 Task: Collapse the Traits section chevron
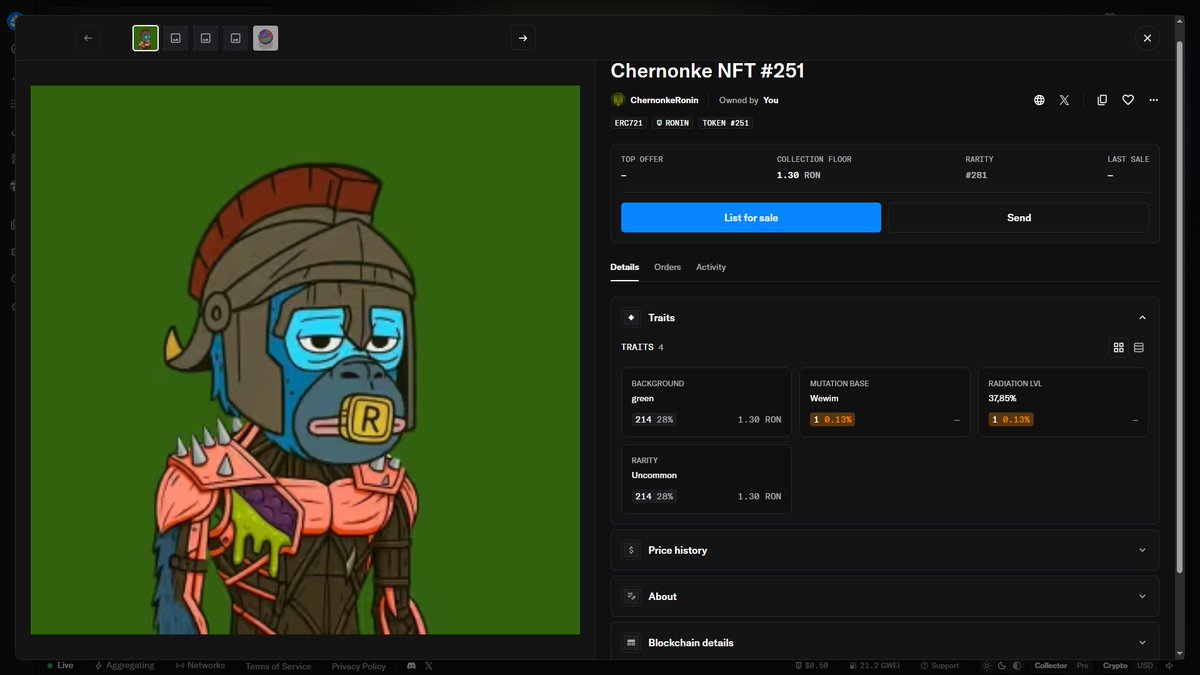(1142, 318)
